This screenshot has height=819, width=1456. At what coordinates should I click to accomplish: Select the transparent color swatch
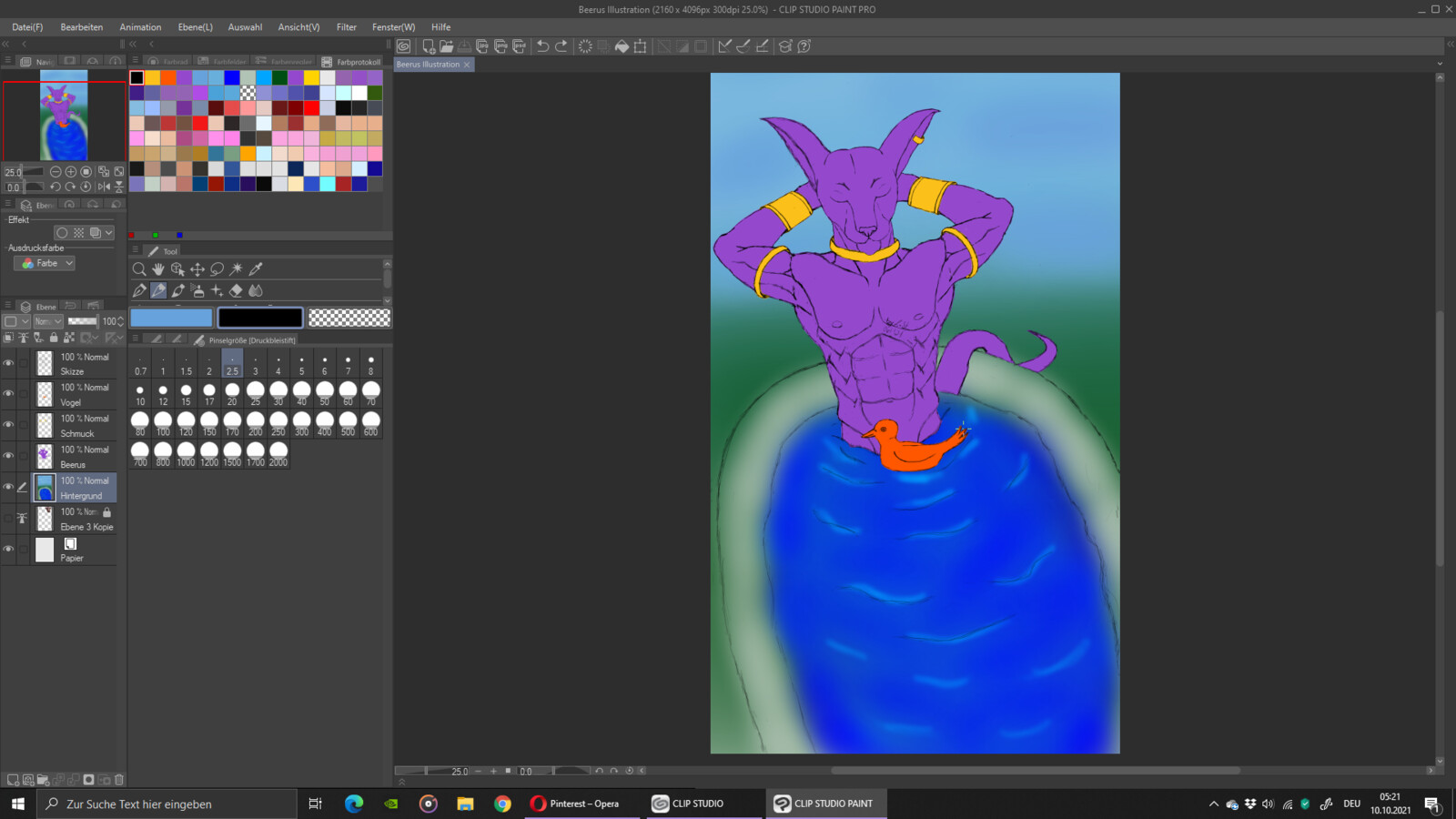click(x=349, y=318)
